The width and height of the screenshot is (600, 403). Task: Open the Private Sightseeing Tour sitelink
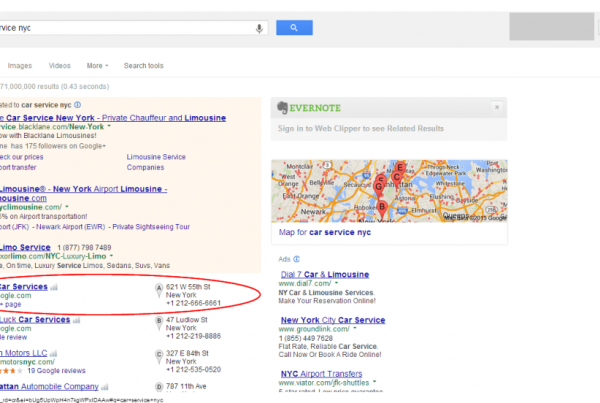coord(151,227)
